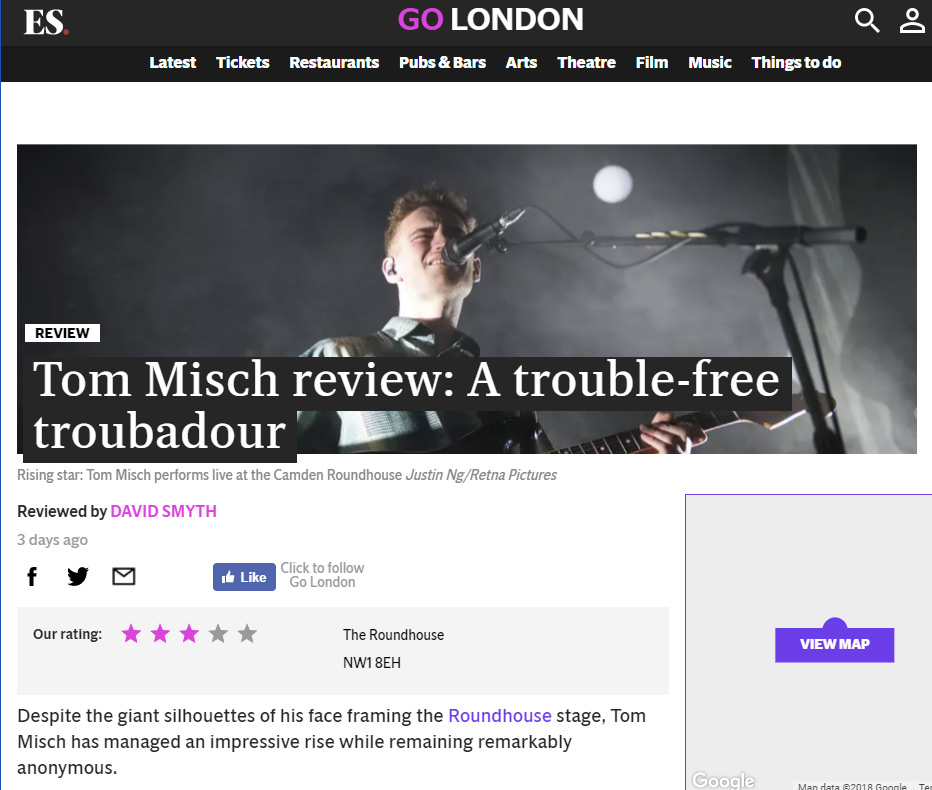Follow the Roundhouse hyperlink in the article
The image size is (932, 790).
coord(500,716)
